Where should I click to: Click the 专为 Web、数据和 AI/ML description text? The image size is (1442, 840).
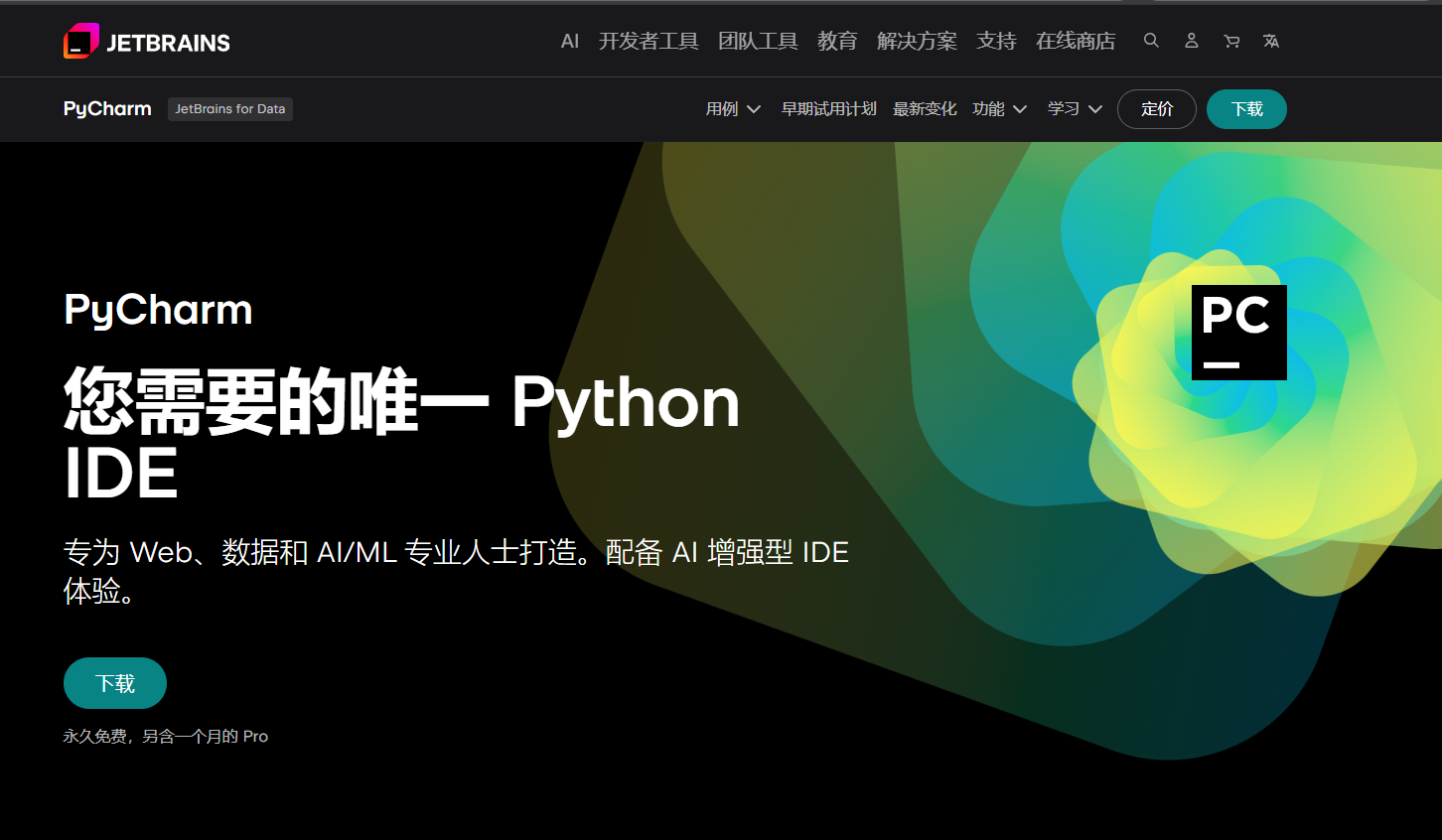pos(456,571)
